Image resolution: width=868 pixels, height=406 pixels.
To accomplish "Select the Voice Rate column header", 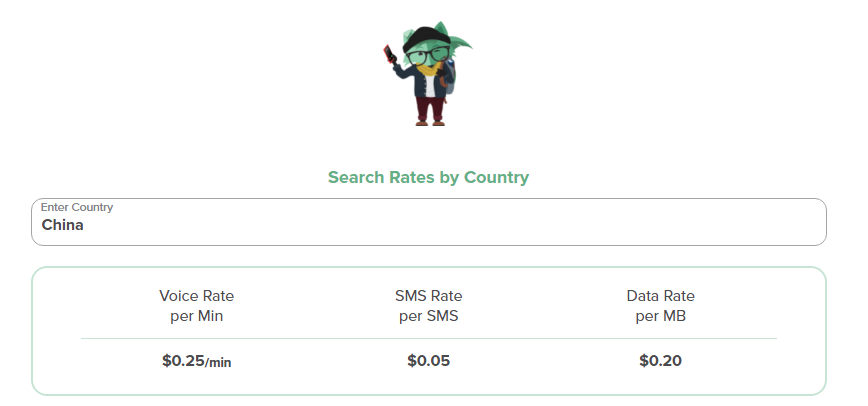I will 196,296.
